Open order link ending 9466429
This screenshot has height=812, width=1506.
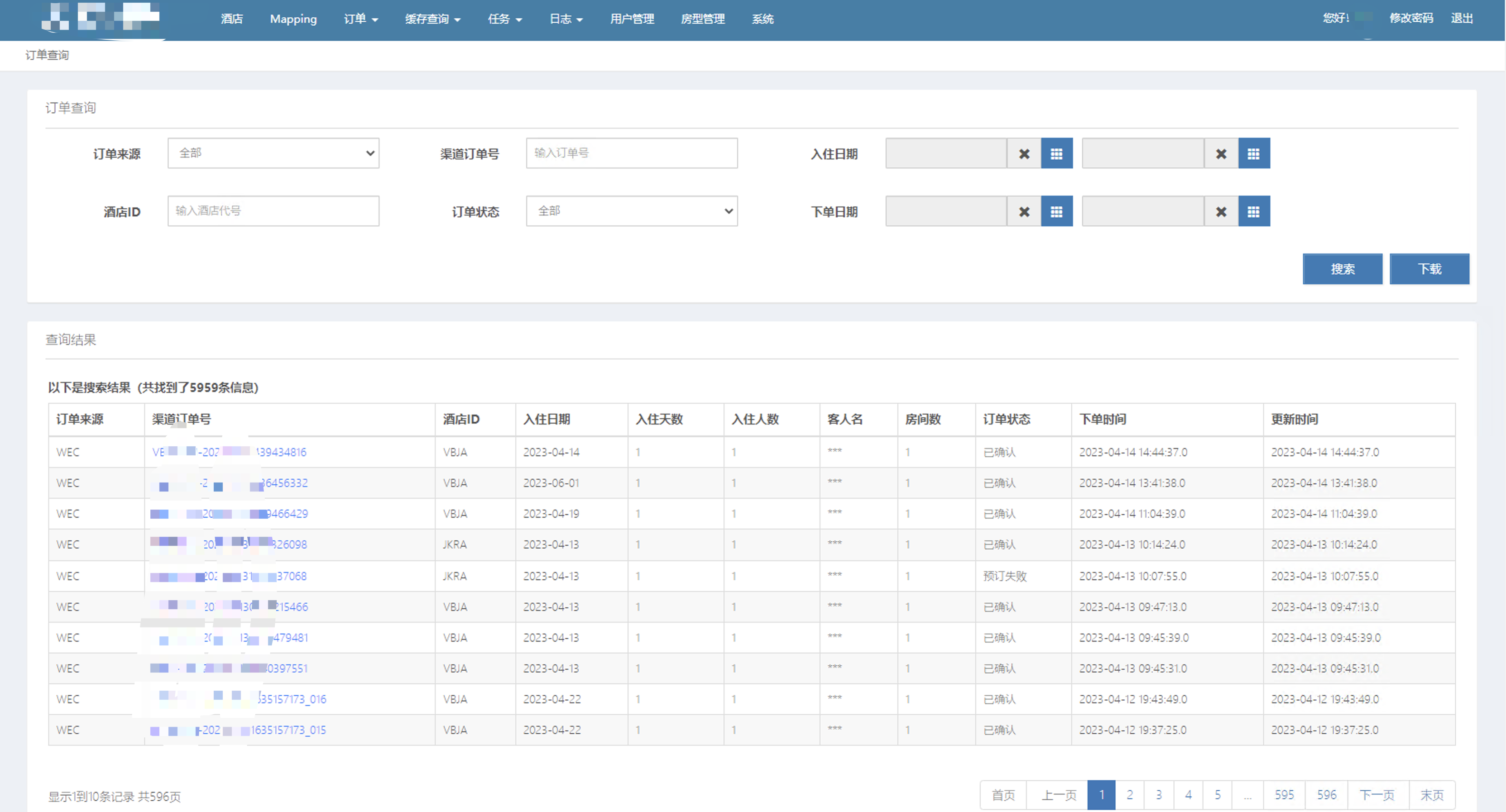(x=229, y=514)
